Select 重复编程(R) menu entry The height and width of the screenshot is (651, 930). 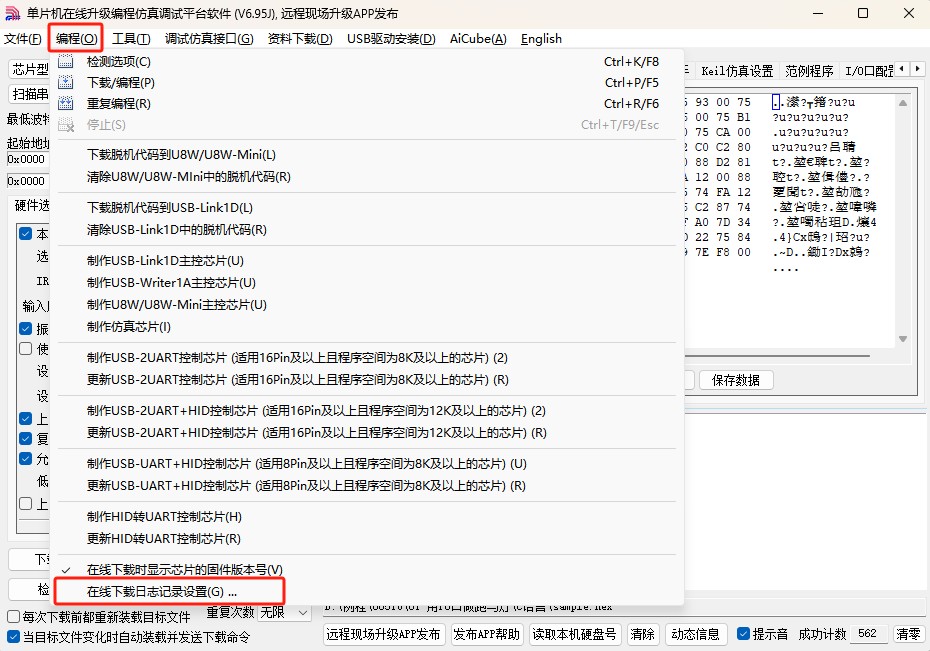point(367,104)
